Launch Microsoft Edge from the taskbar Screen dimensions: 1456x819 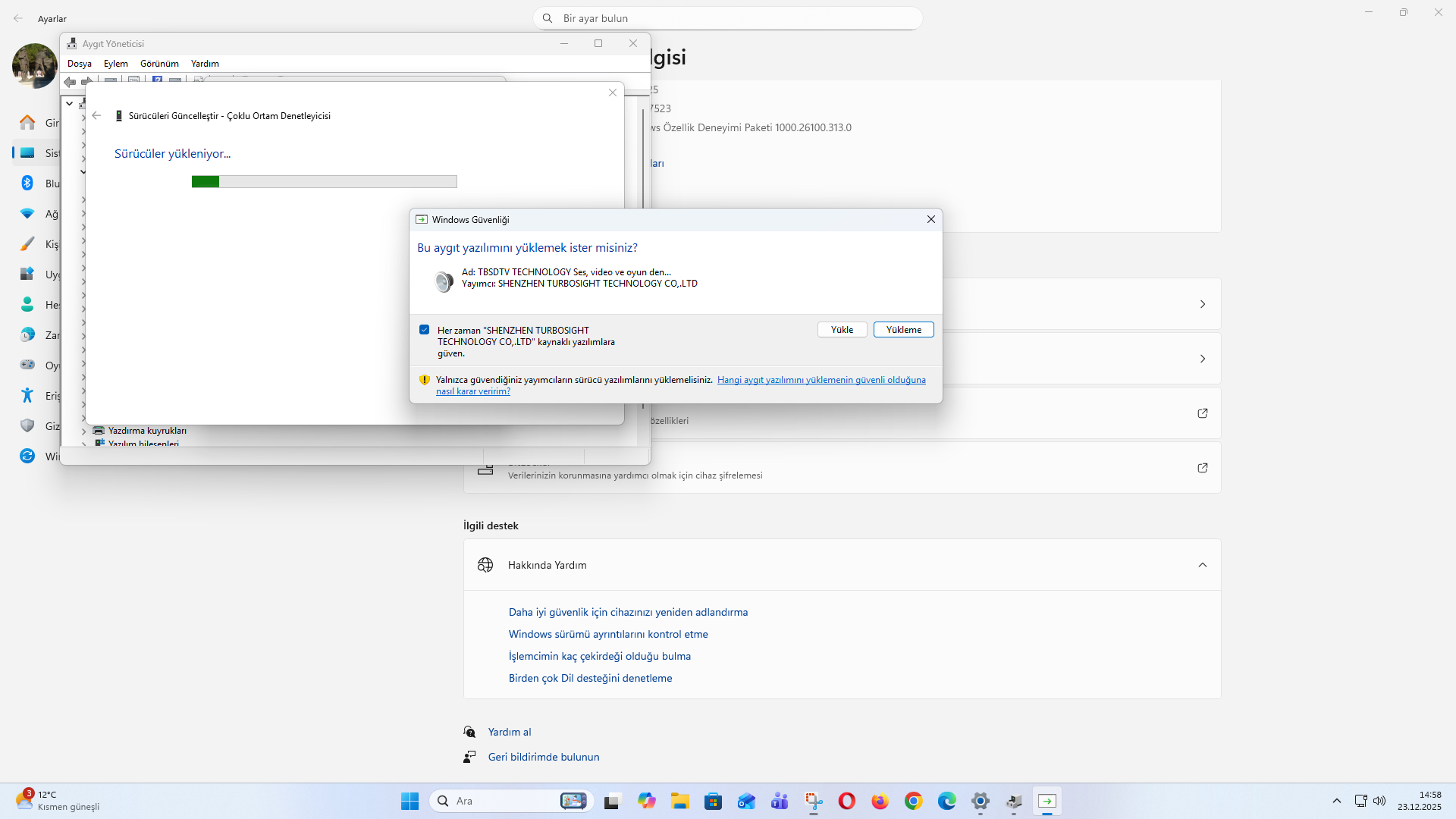click(946, 801)
